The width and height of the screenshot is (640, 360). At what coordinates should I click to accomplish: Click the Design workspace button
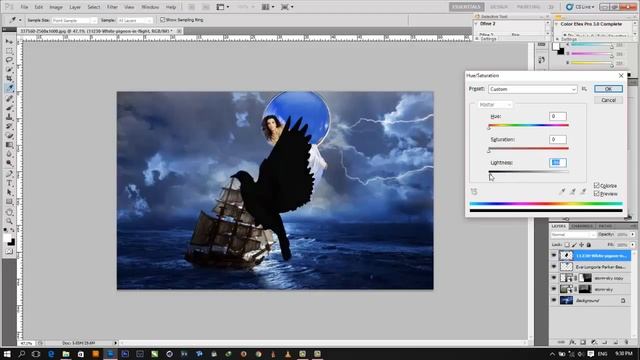point(499,7)
